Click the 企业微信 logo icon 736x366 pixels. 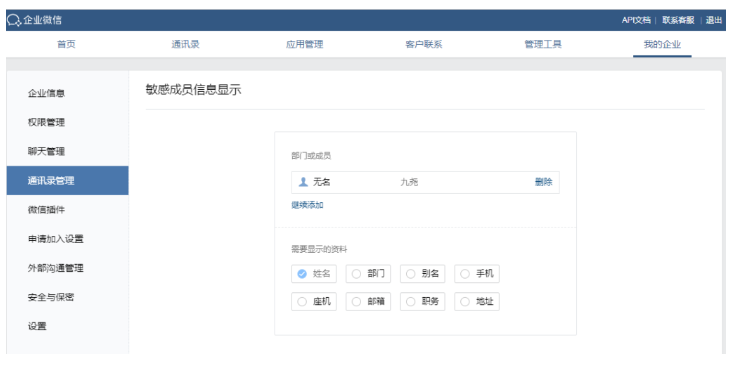click(14, 20)
